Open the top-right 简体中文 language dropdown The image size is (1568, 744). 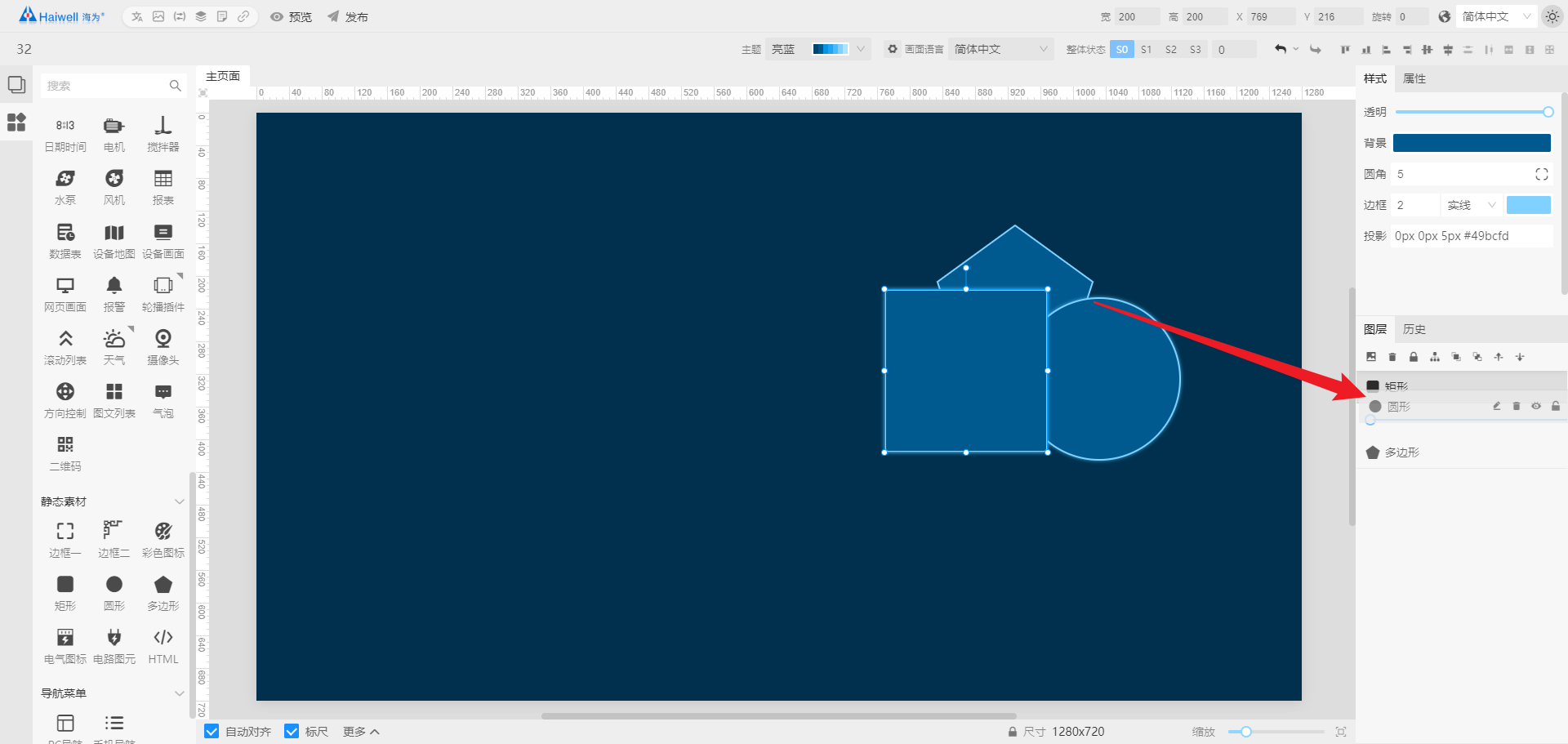[x=1496, y=16]
